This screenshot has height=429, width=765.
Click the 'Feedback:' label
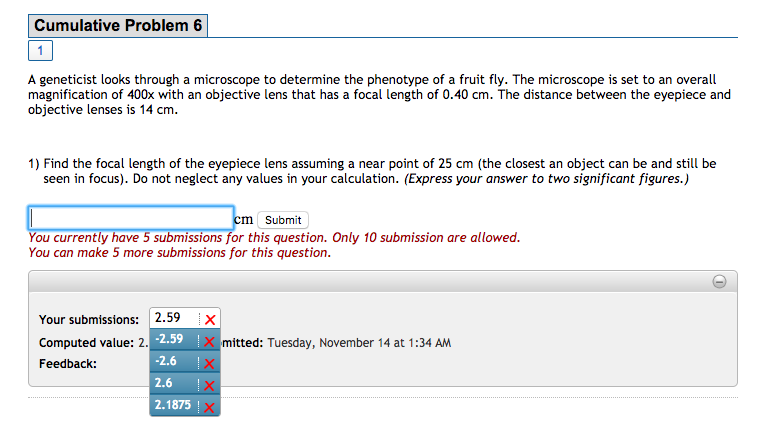(68, 364)
